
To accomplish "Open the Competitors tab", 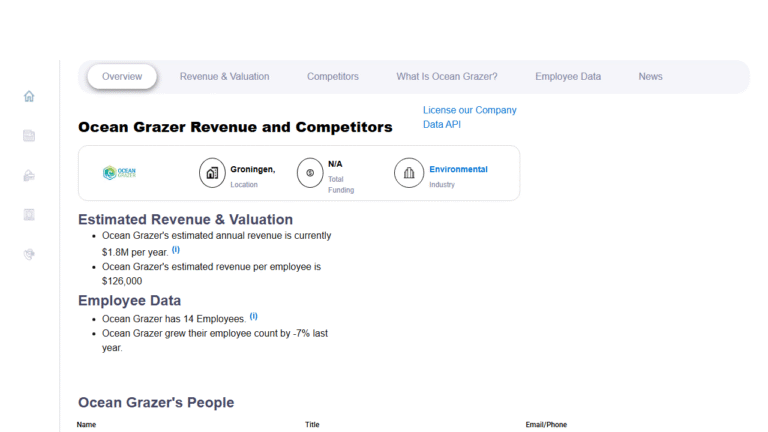I will click(333, 77).
